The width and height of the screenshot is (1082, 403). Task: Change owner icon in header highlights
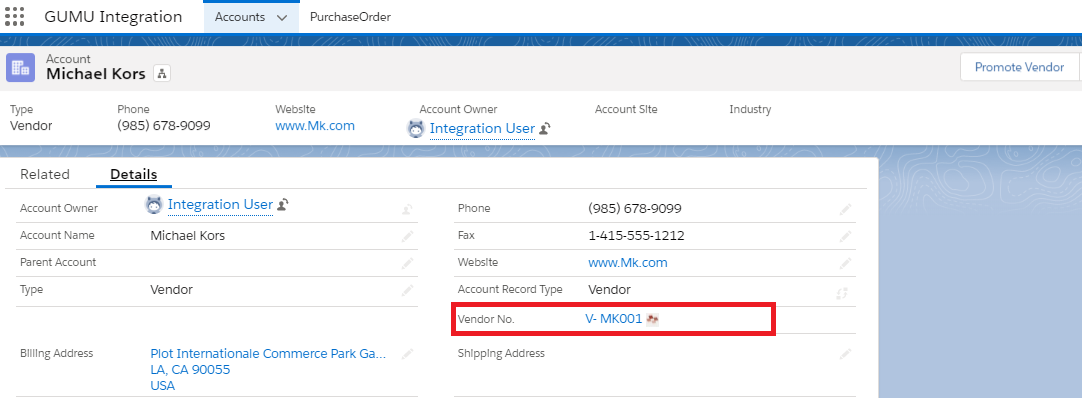[x=544, y=128]
